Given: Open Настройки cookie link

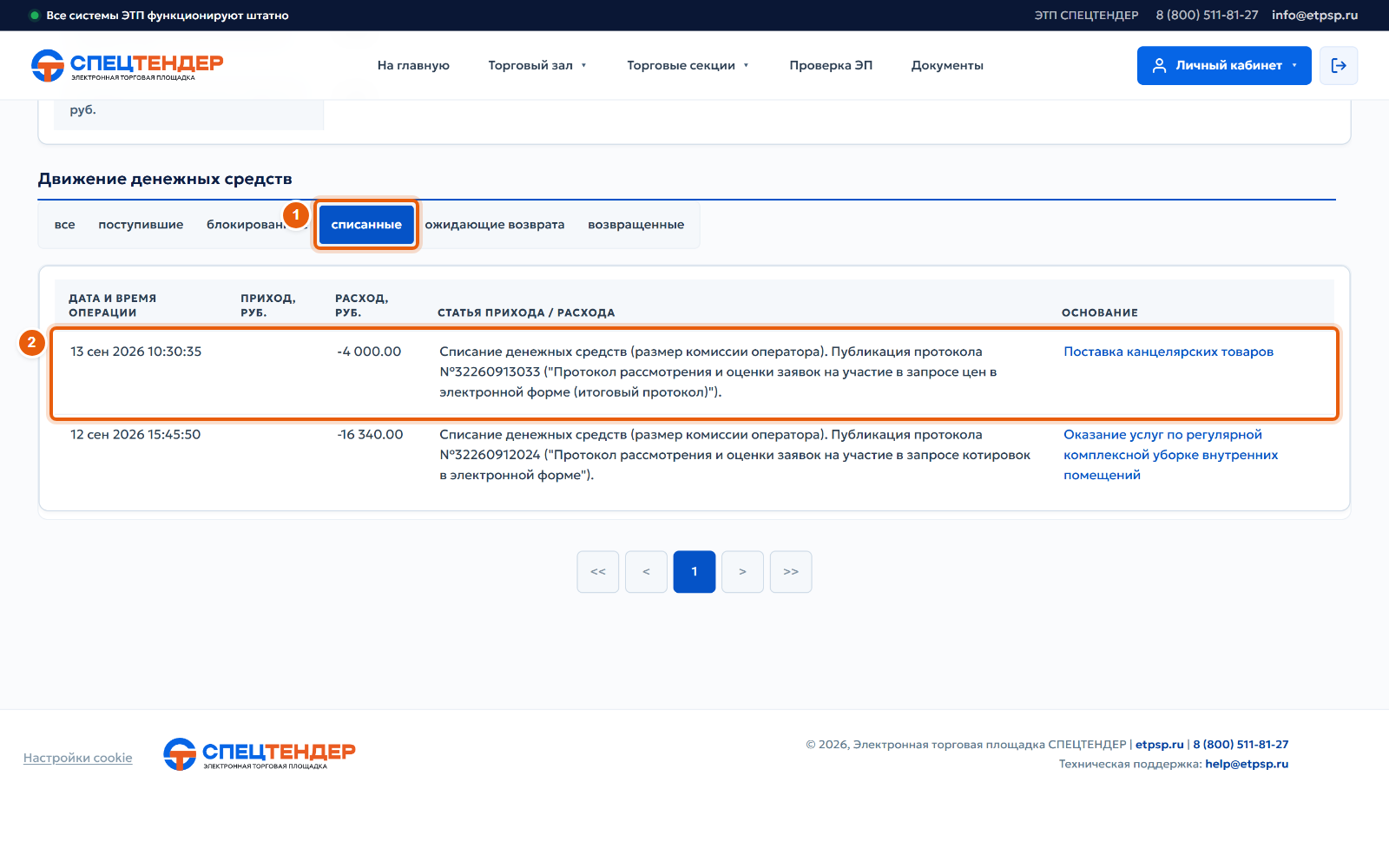Looking at the screenshot, I should (78, 758).
